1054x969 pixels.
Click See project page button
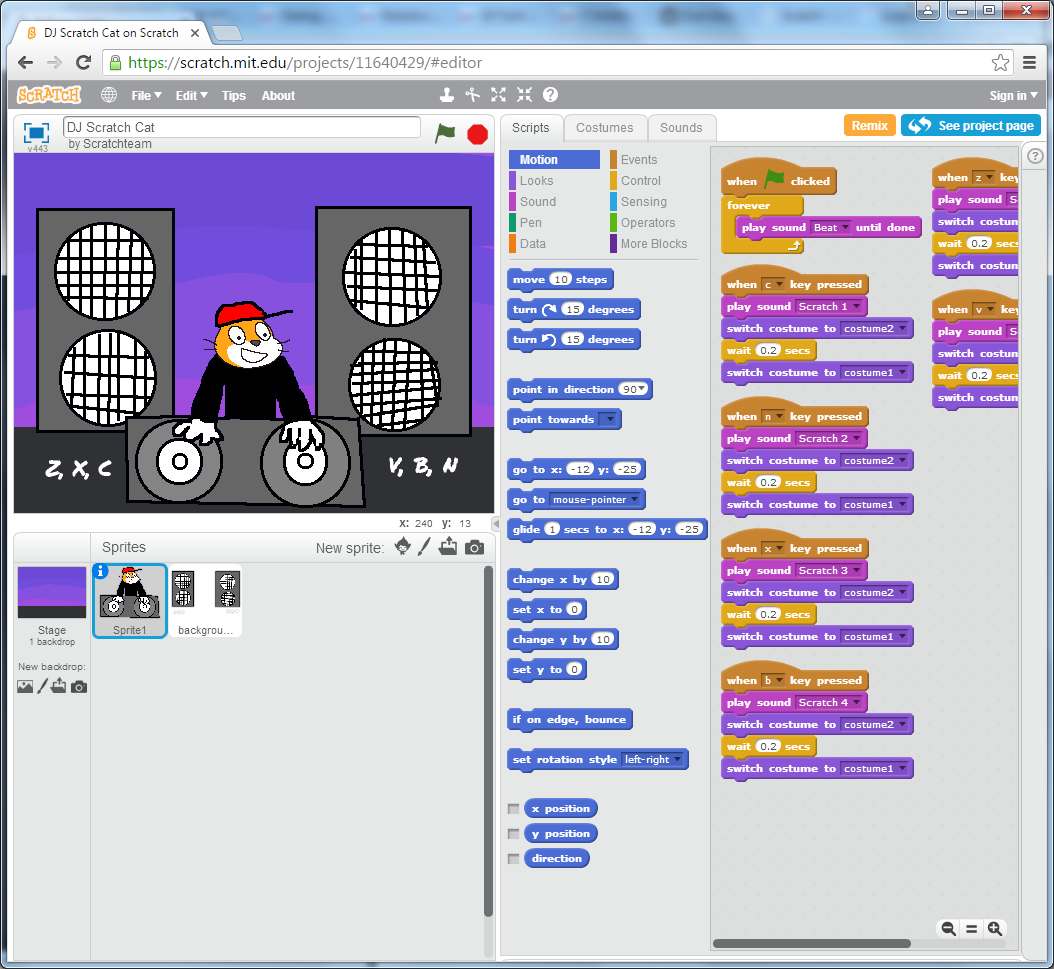click(971, 126)
